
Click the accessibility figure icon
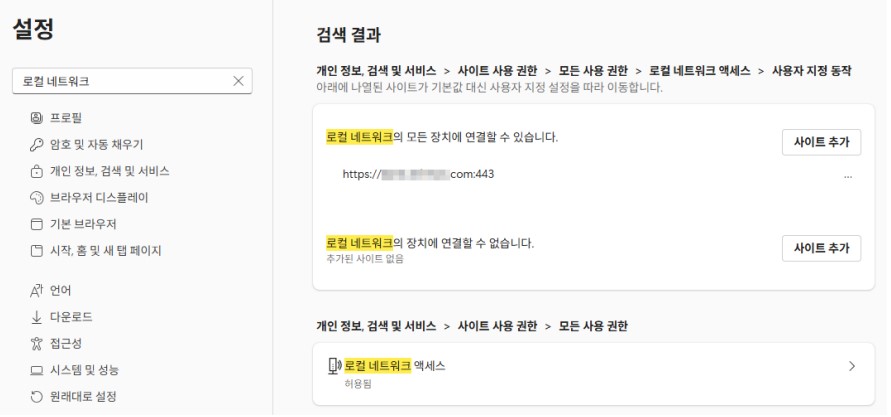click(x=37, y=344)
